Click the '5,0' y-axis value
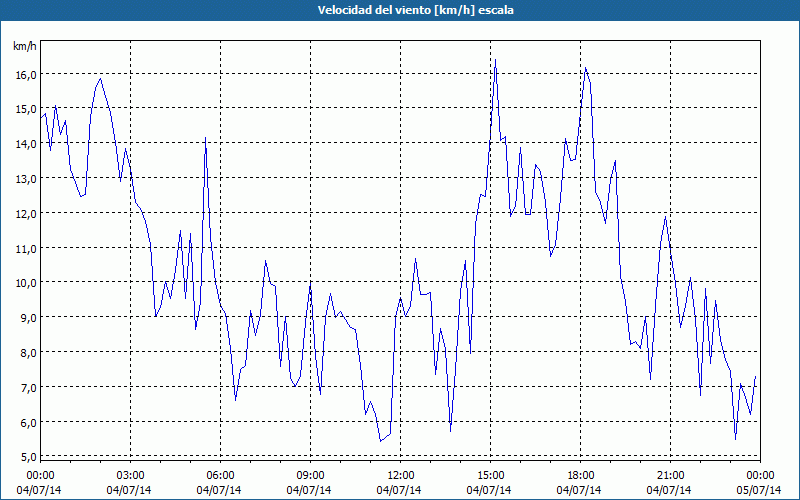The width and height of the screenshot is (800, 500). pyautogui.click(x=29, y=457)
